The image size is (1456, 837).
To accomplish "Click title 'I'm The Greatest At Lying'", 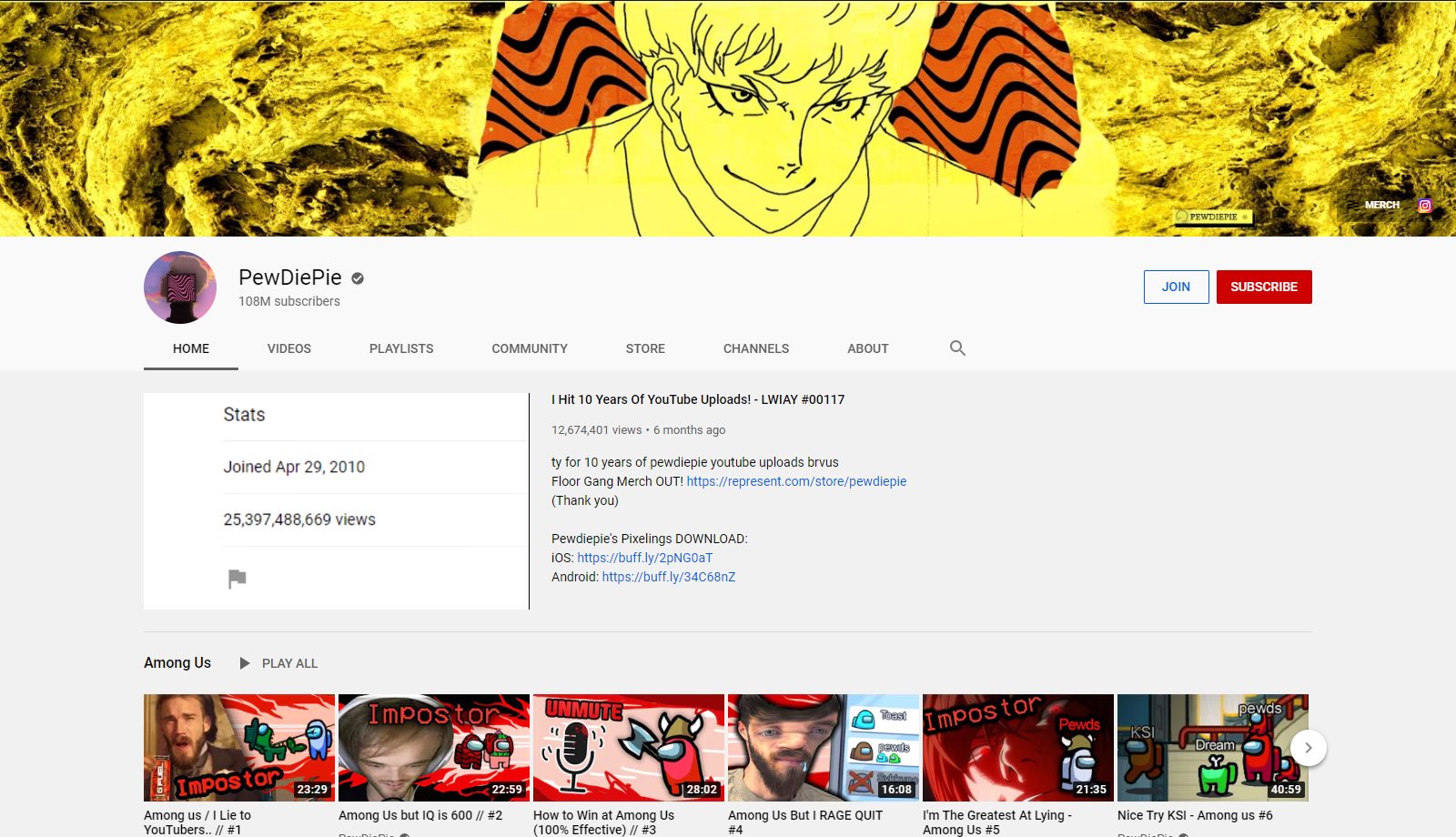I will click(x=997, y=822).
